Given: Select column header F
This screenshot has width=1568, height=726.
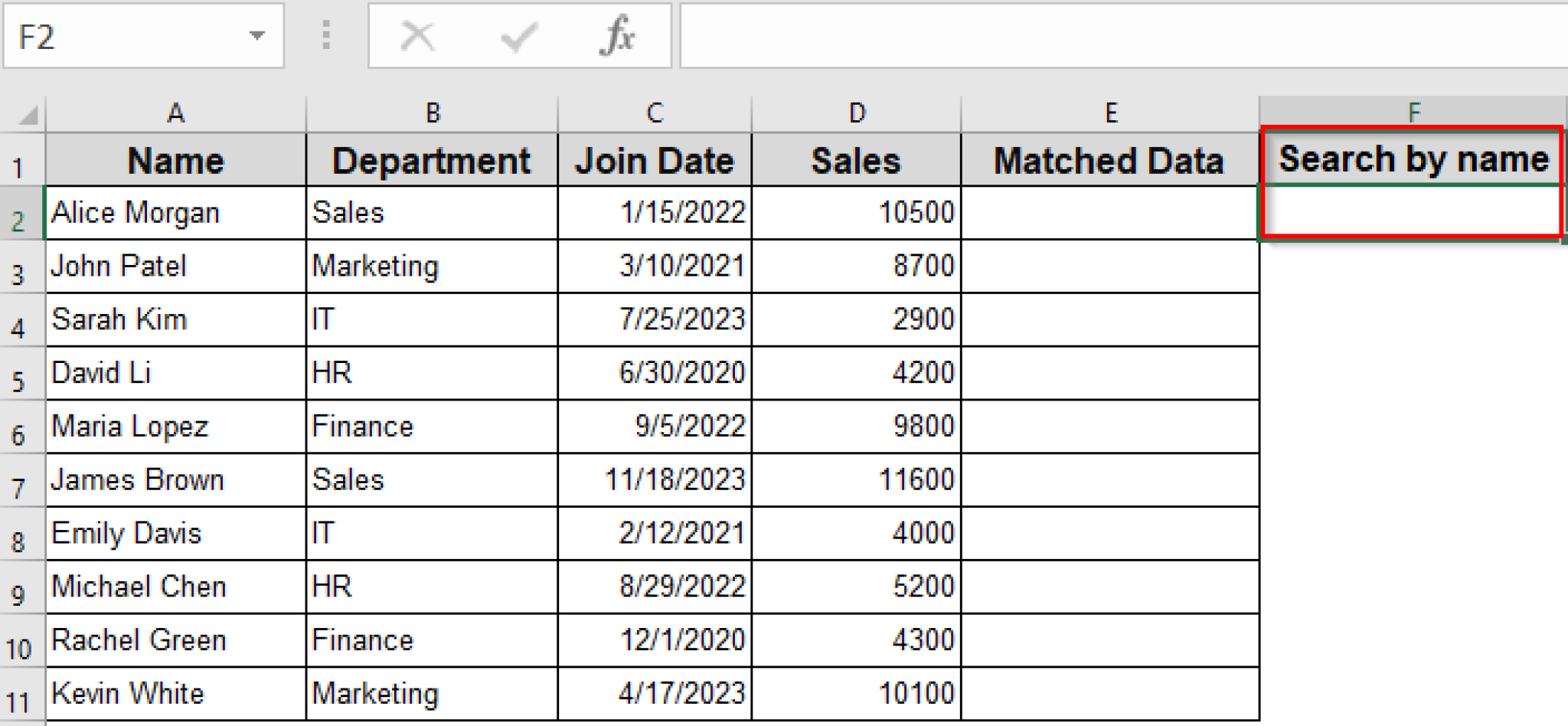Looking at the screenshot, I should click(x=1411, y=112).
